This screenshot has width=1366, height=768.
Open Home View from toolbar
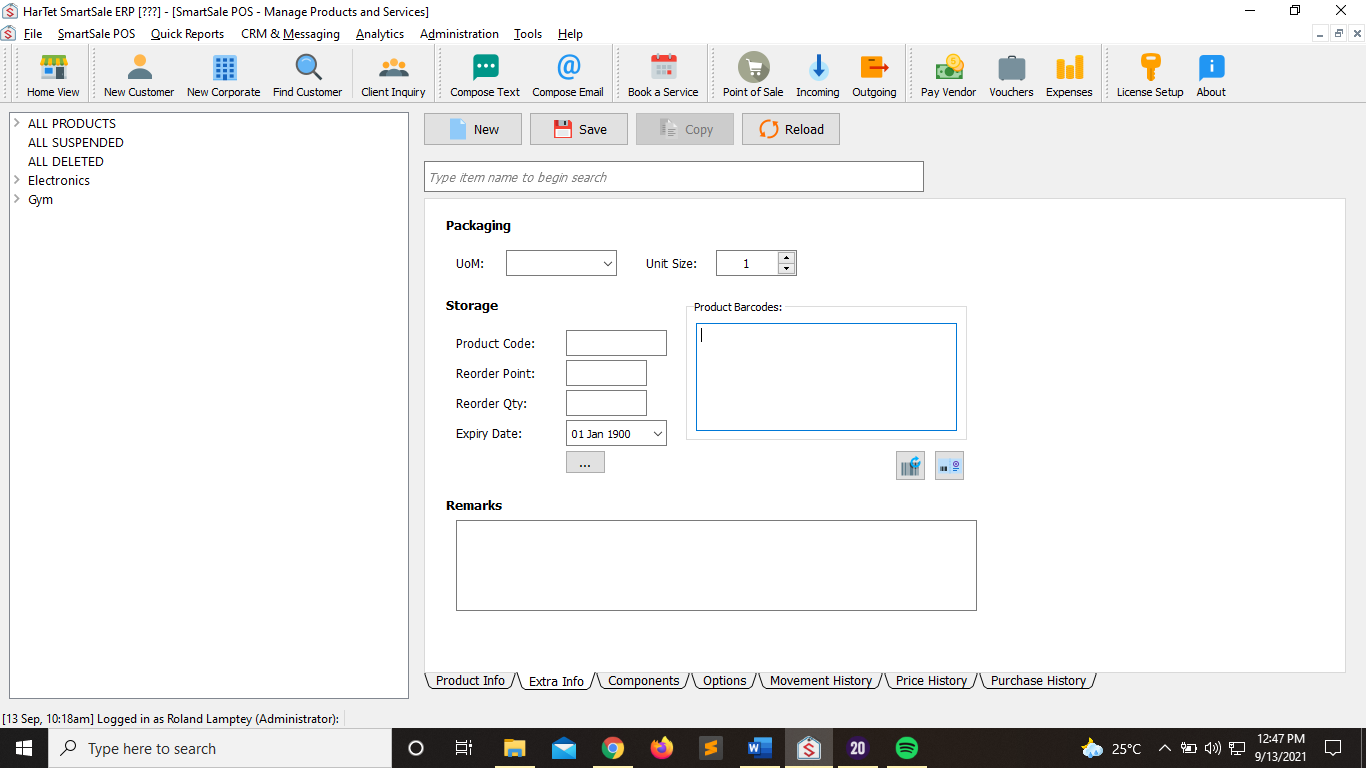point(53,75)
